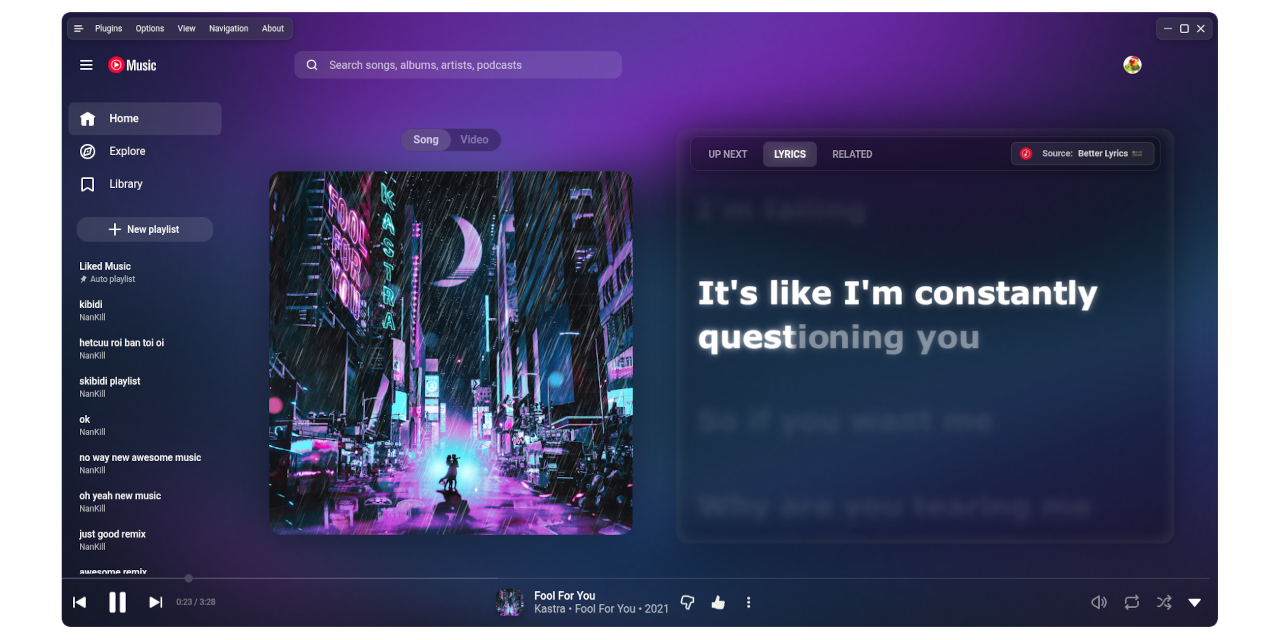This screenshot has height=640, width=1280.
Task: Switch to Video mode
Action: (474, 140)
